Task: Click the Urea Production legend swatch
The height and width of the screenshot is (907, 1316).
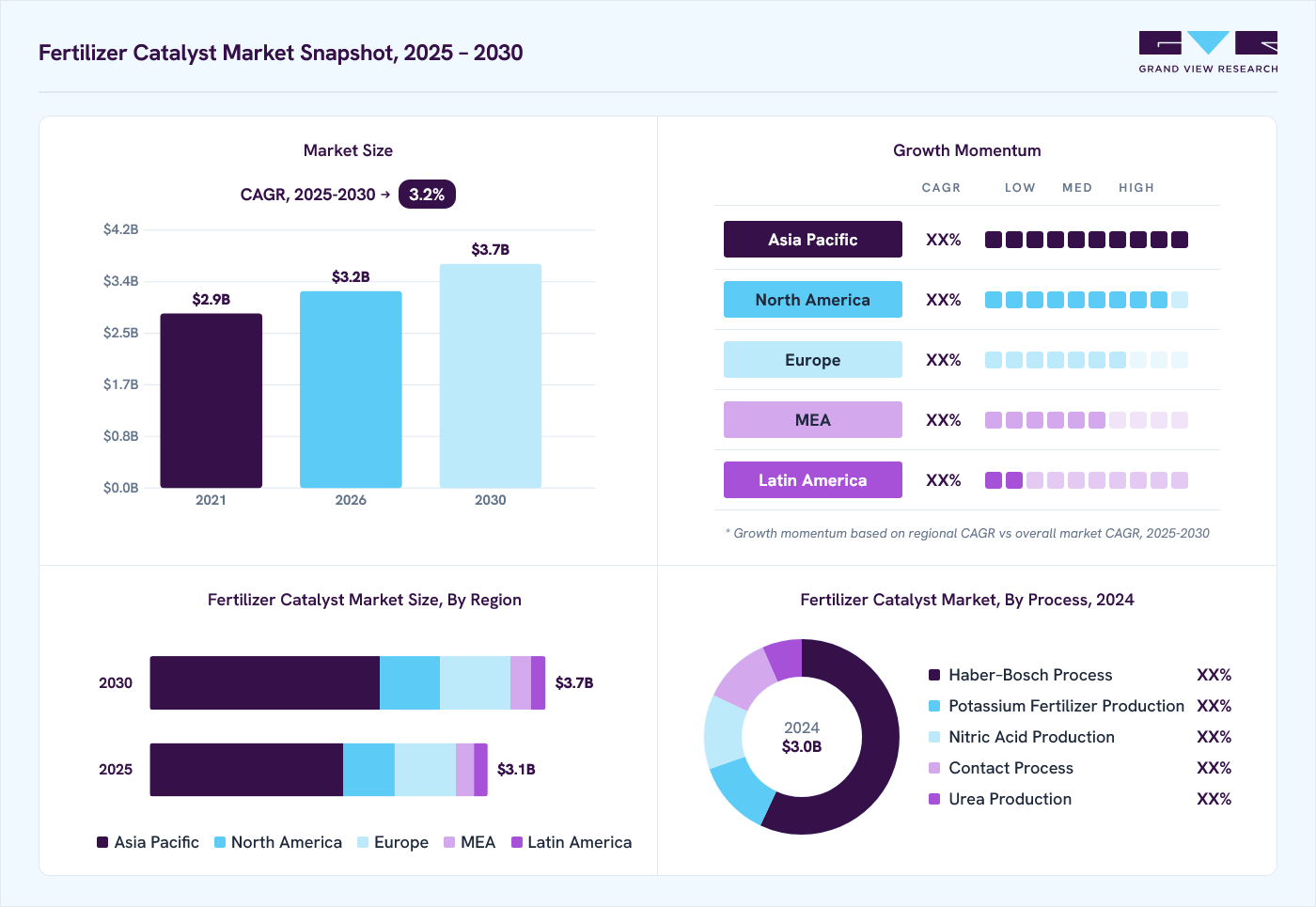Action: [x=934, y=799]
